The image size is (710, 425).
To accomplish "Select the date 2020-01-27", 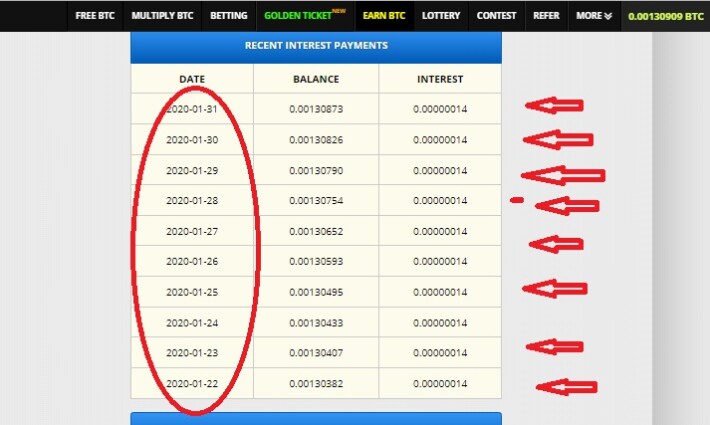I will 192,231.
